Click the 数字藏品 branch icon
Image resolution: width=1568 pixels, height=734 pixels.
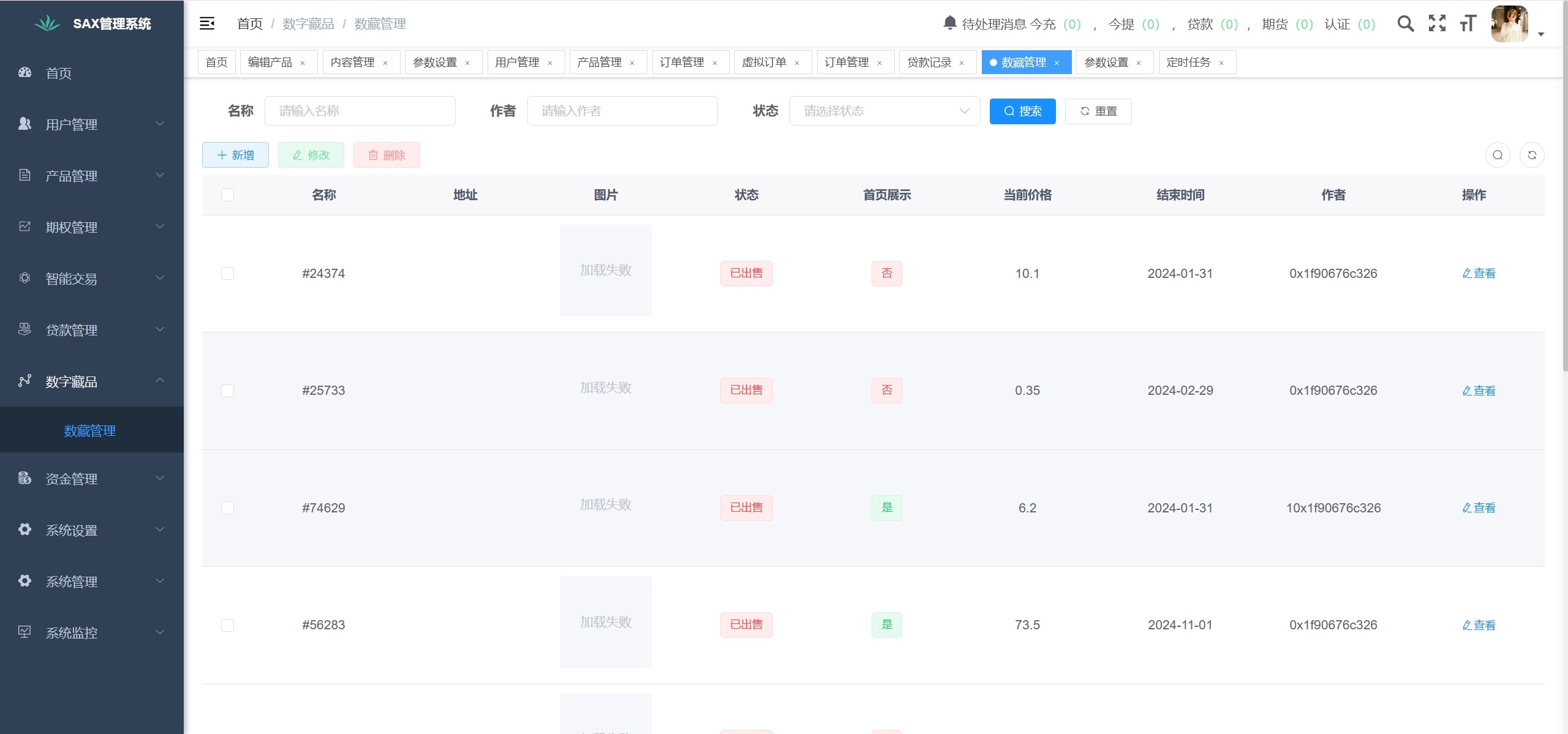coord(24,381)
